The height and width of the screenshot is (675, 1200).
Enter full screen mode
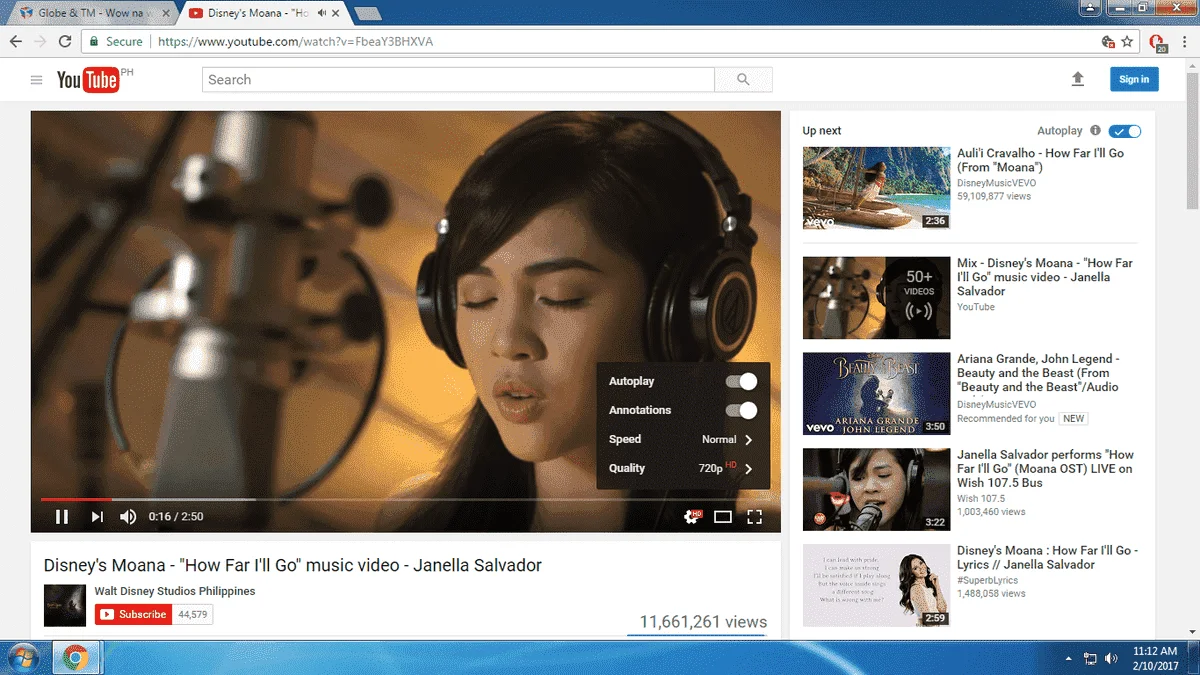755,517
